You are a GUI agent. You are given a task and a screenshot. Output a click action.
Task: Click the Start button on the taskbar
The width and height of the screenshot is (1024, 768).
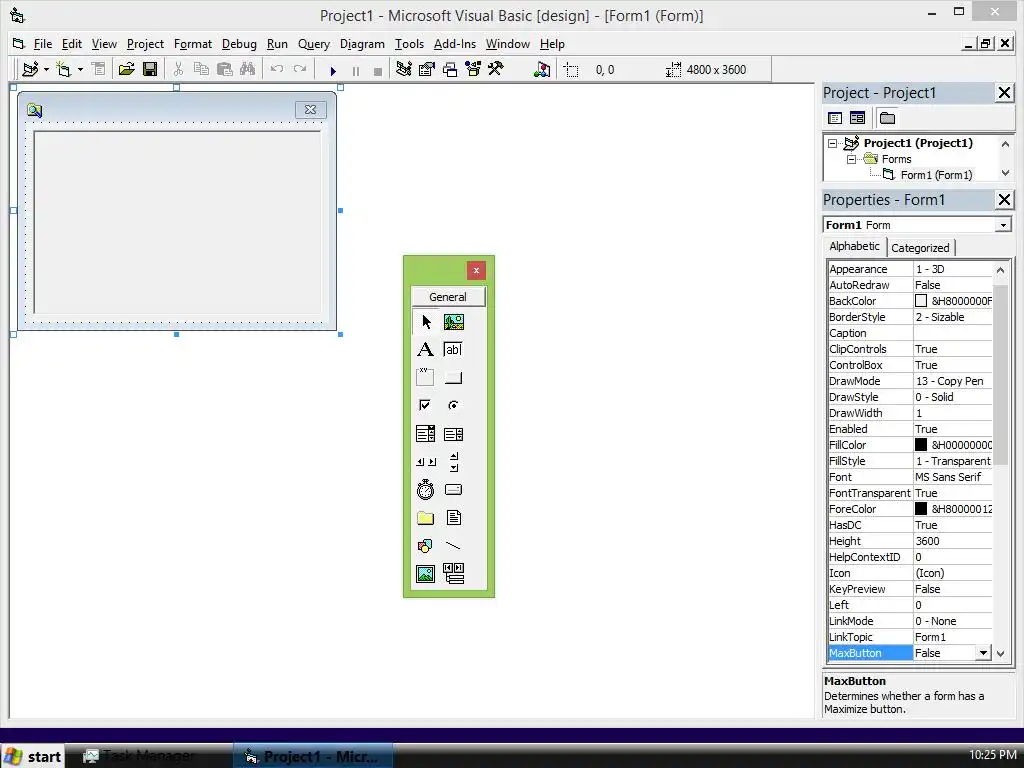tap(33, 756)
